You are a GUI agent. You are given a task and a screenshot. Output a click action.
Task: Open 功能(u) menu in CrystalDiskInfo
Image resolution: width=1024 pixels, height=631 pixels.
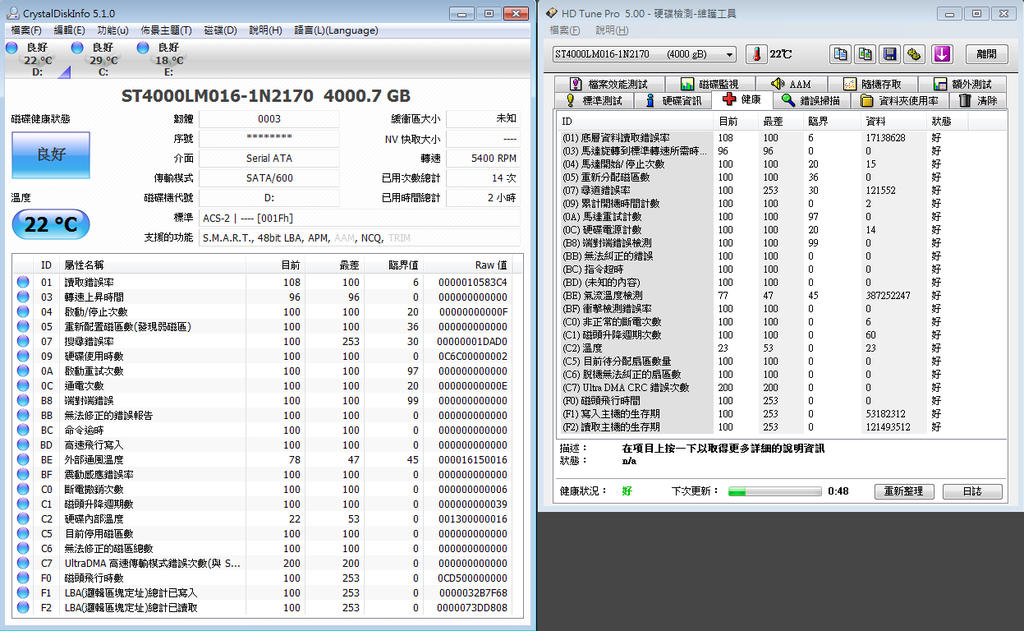click(x=112, y=31)
